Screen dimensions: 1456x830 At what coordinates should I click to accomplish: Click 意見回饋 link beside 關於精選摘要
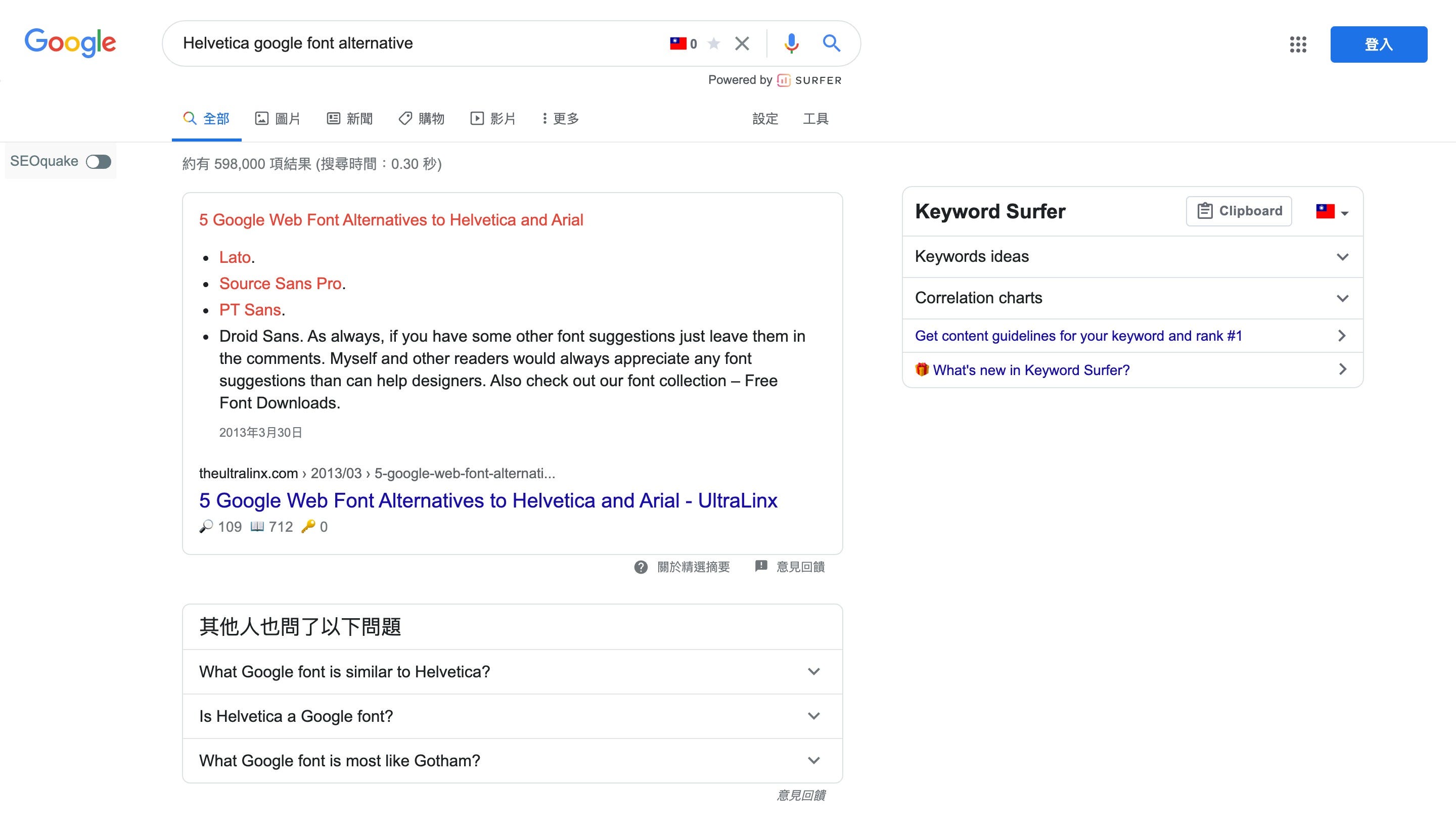click(800, 567)
